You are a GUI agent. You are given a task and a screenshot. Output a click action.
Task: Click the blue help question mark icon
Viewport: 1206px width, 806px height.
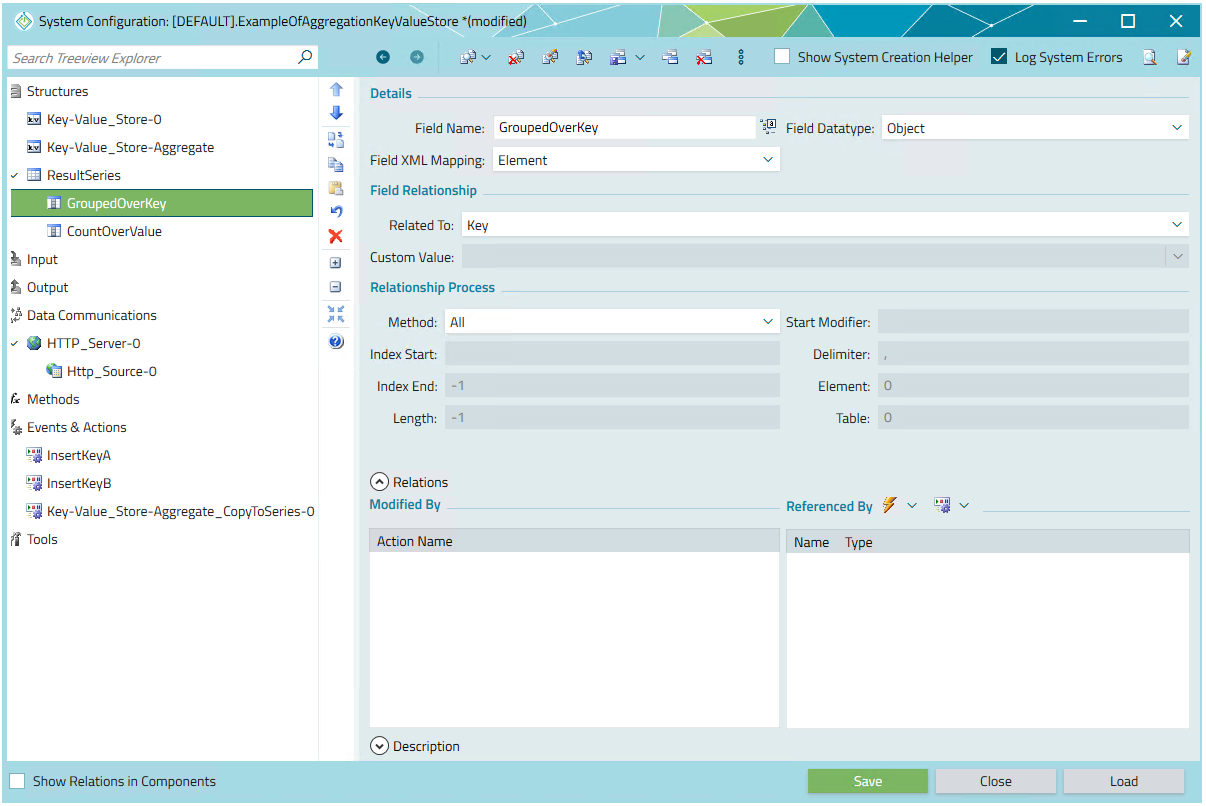[x=336, y=342]
